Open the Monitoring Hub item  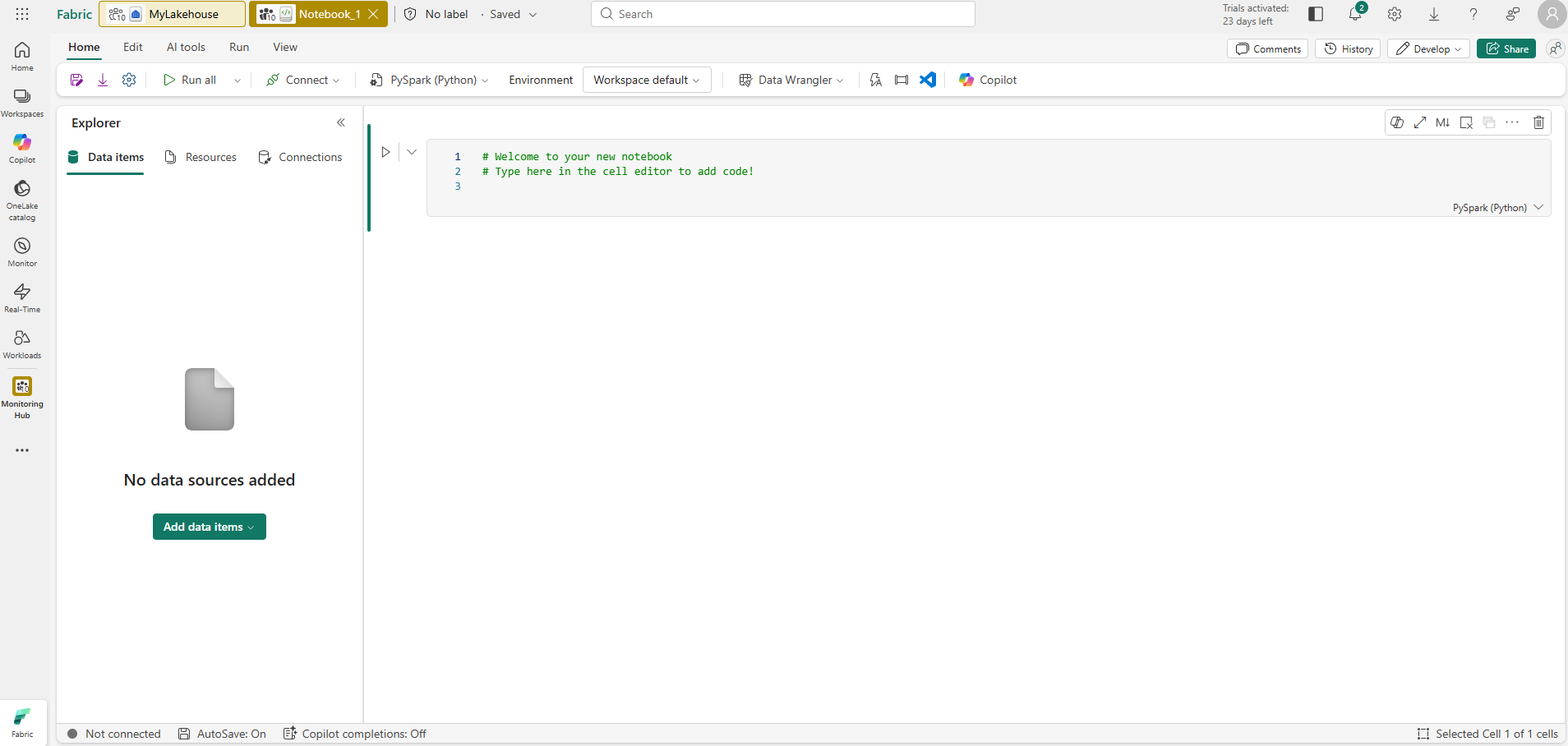point(22,398)
